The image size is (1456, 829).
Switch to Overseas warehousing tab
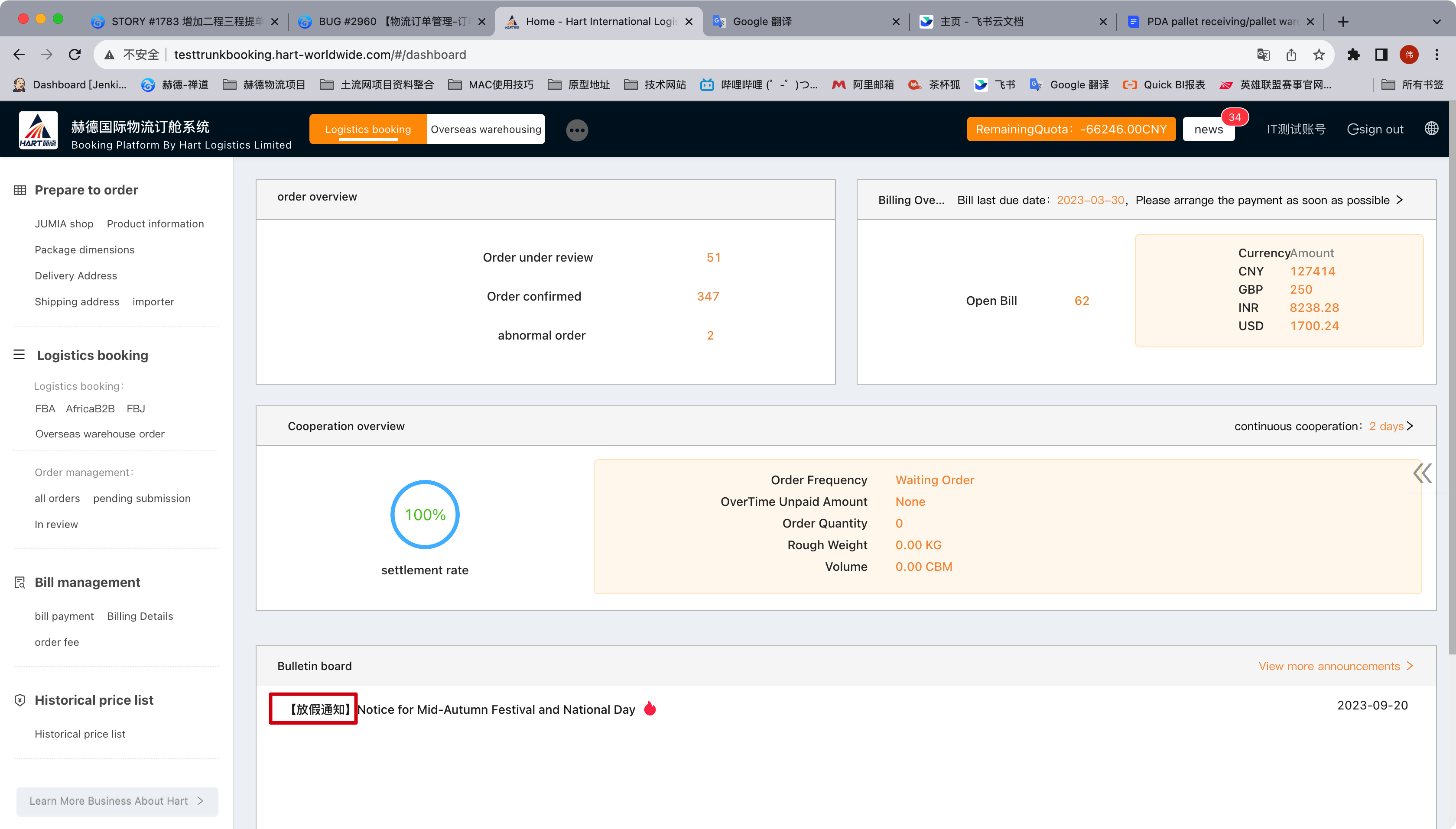tap(485, 129)
